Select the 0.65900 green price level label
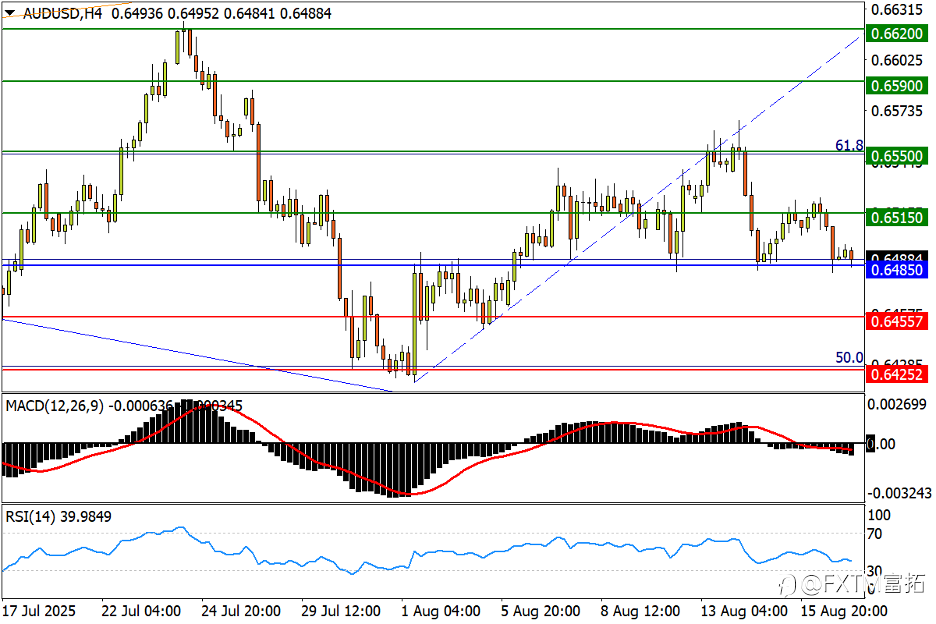The width and height of the screenshot is (936, 624). [x=897, y=85]
